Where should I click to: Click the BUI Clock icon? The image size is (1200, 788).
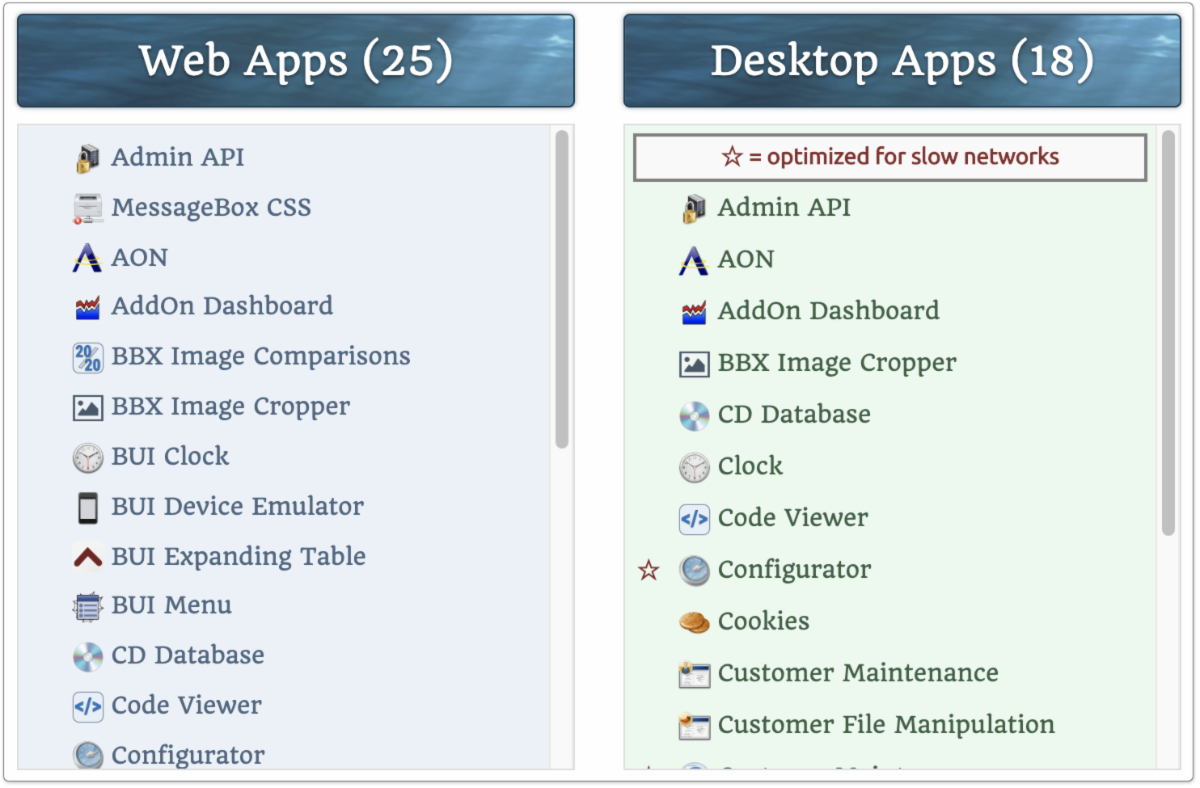[x=88, y=457]
